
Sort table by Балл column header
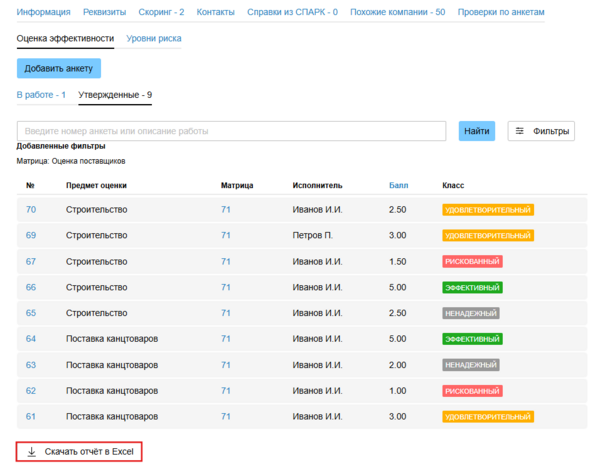398,185
